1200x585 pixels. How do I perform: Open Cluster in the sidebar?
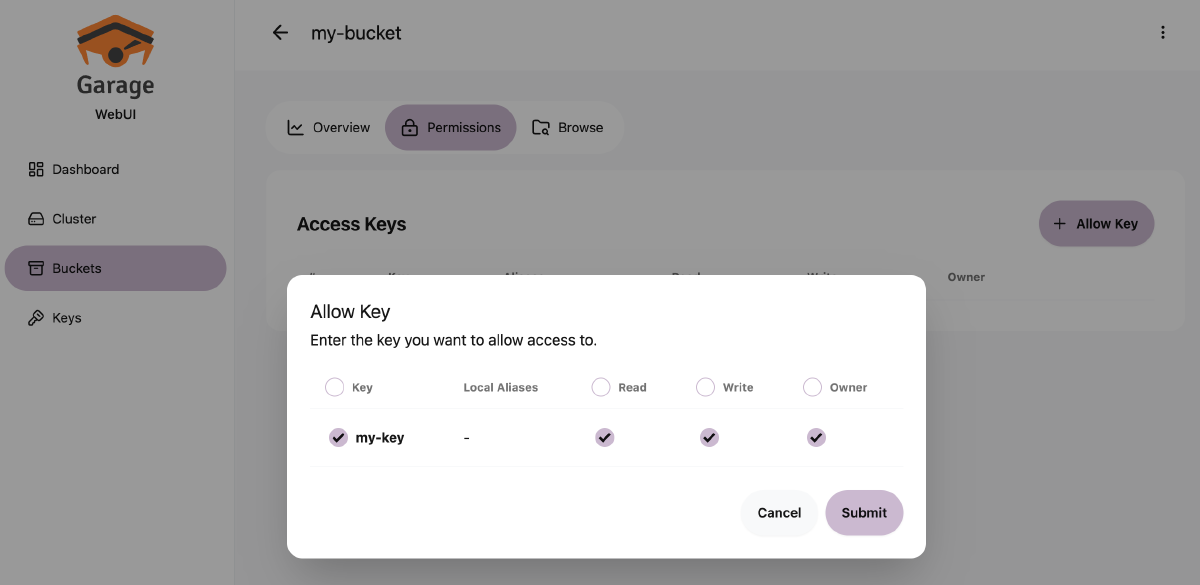116,219
